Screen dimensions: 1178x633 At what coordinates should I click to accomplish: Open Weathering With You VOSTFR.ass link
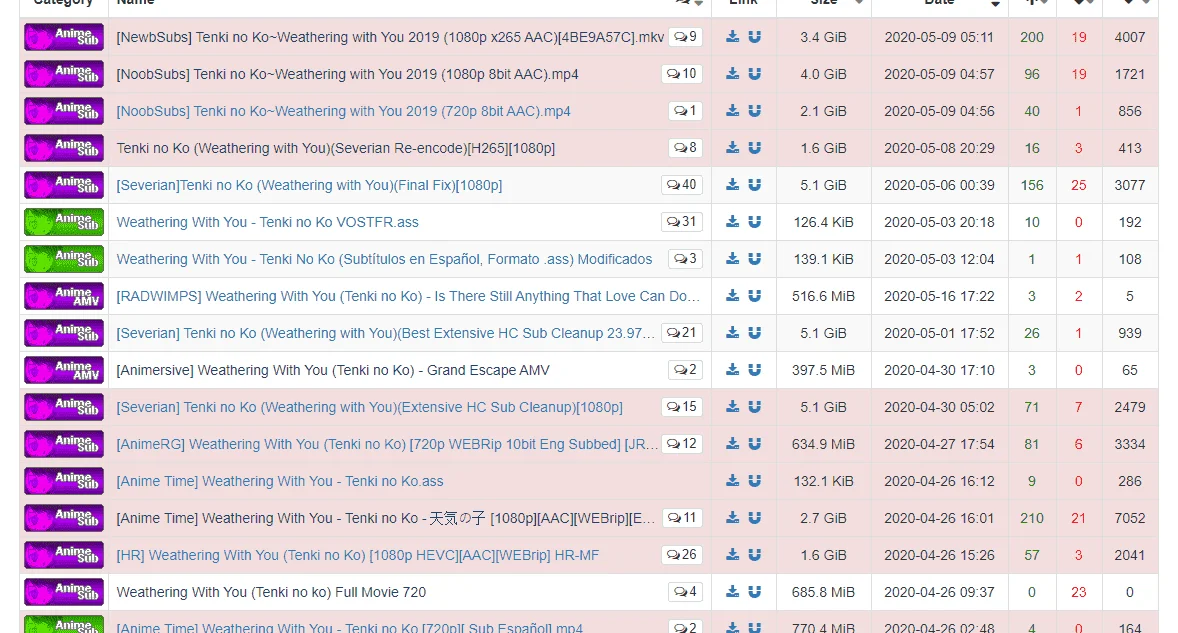pos(267,222)
